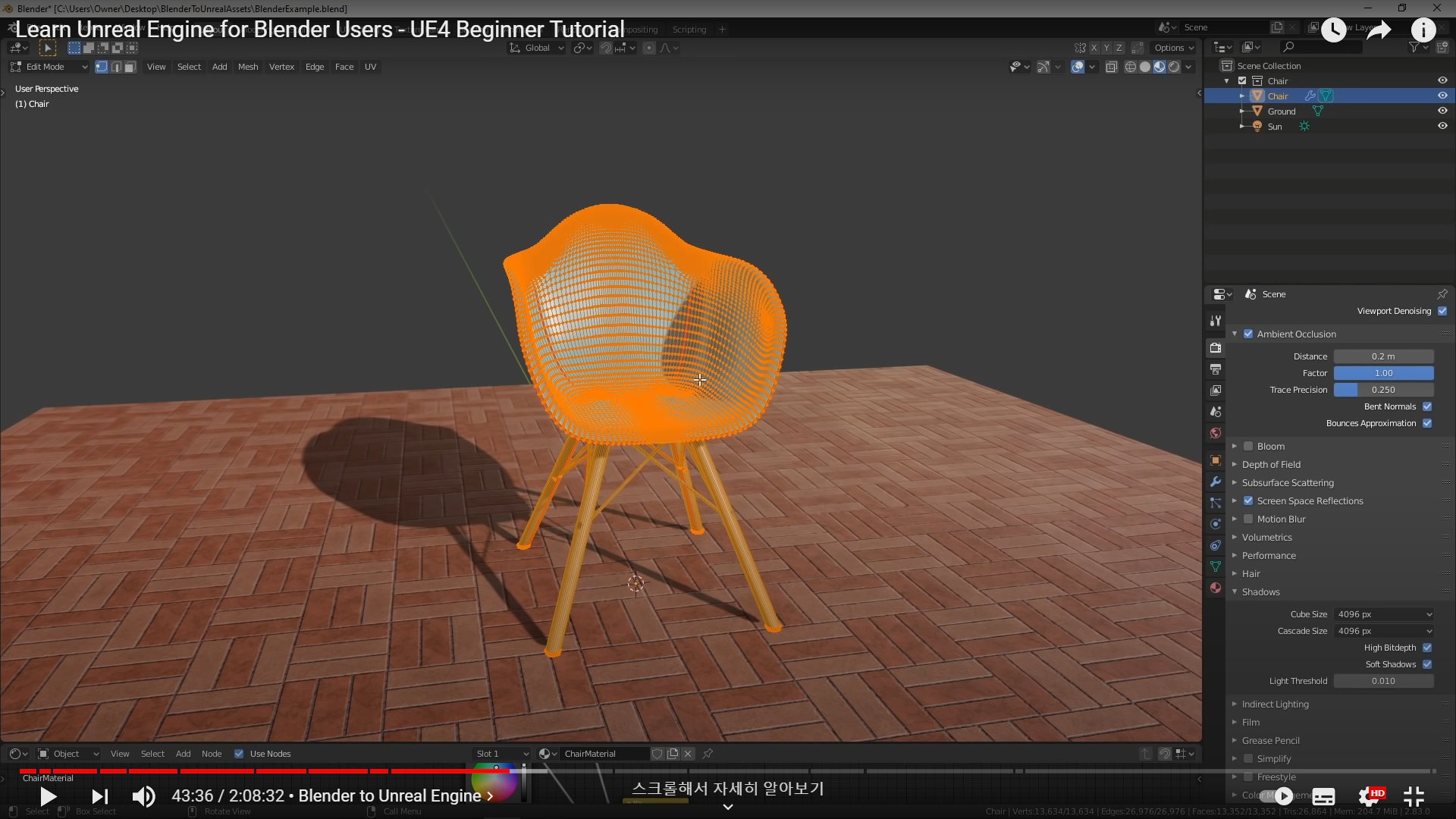This screenshot has width=1456, height=819.
Task: Open the Mesh menu
Action: tap(247, 67)
